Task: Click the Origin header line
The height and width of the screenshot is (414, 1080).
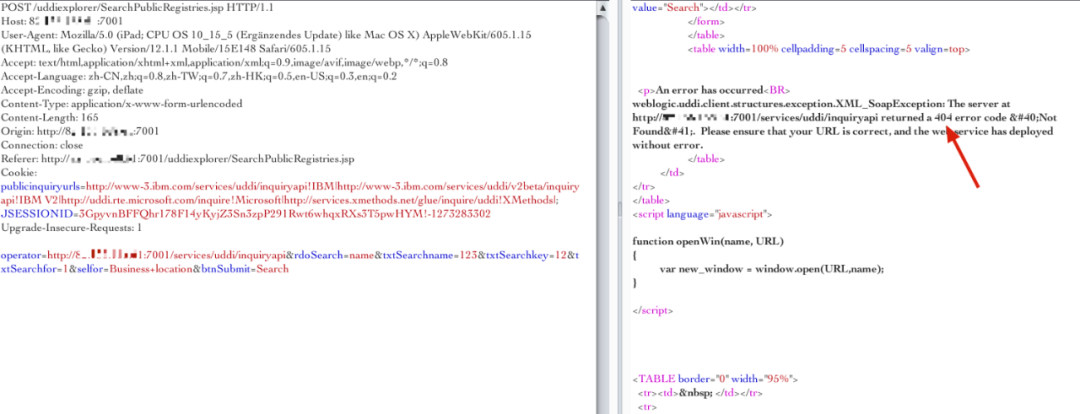Action: [81, 131]
